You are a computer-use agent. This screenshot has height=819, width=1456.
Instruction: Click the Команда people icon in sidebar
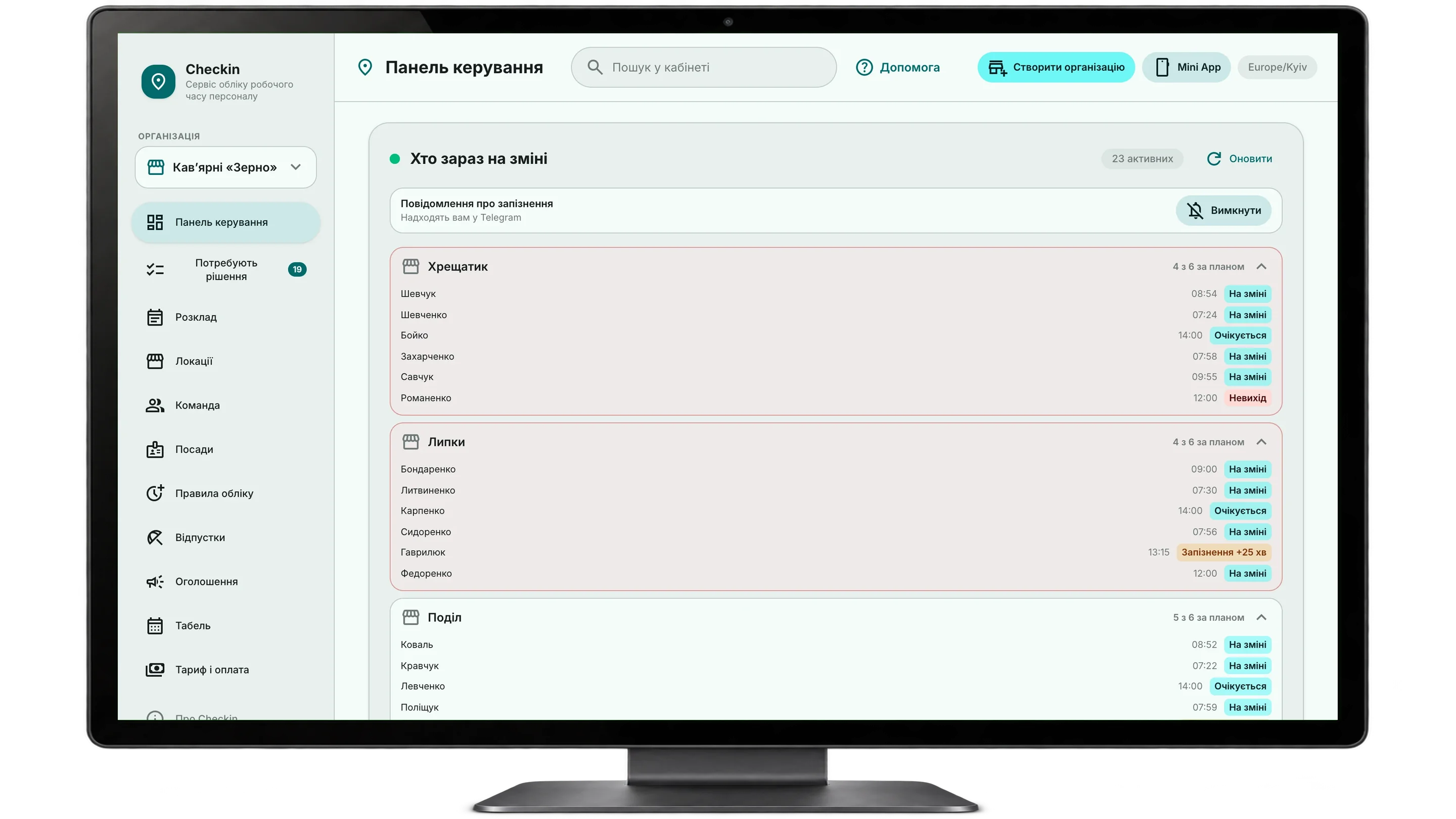point(155,405)
